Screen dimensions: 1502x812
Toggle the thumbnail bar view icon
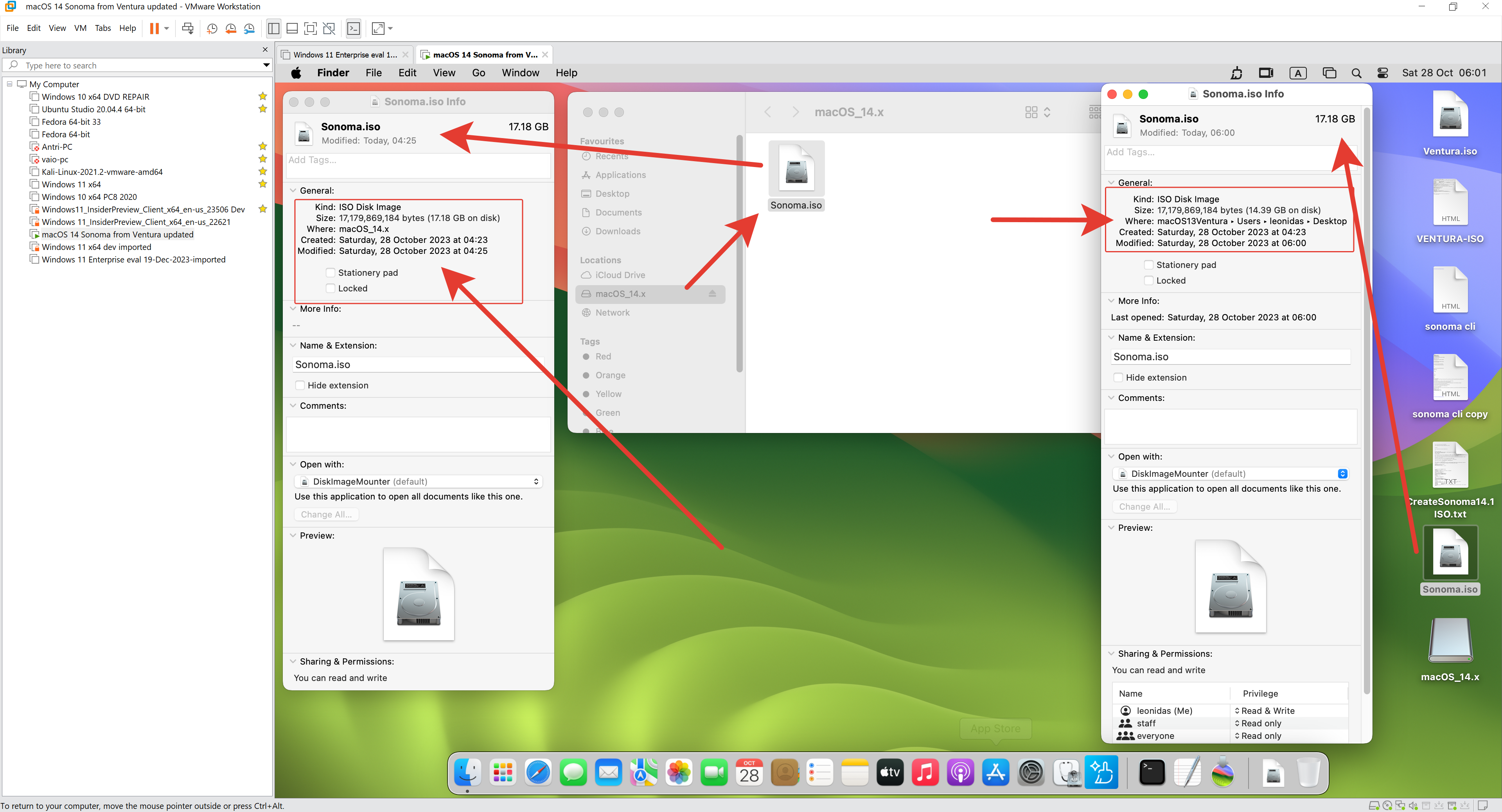292,29
